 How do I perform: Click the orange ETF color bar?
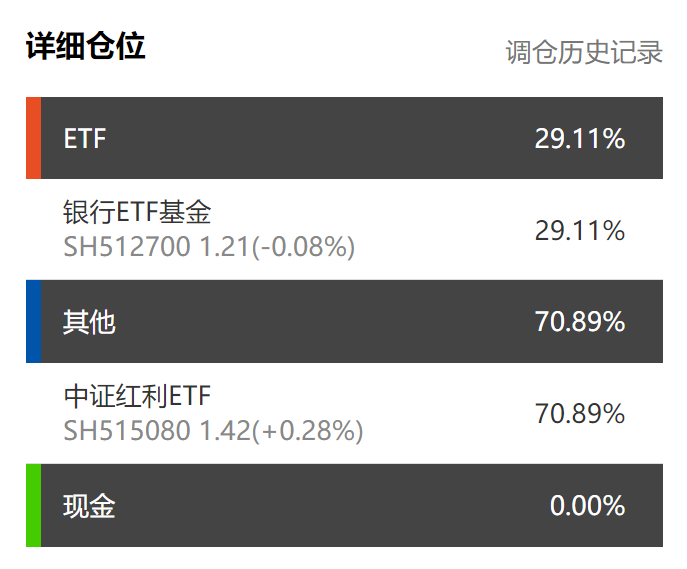[x=33, y=138]
